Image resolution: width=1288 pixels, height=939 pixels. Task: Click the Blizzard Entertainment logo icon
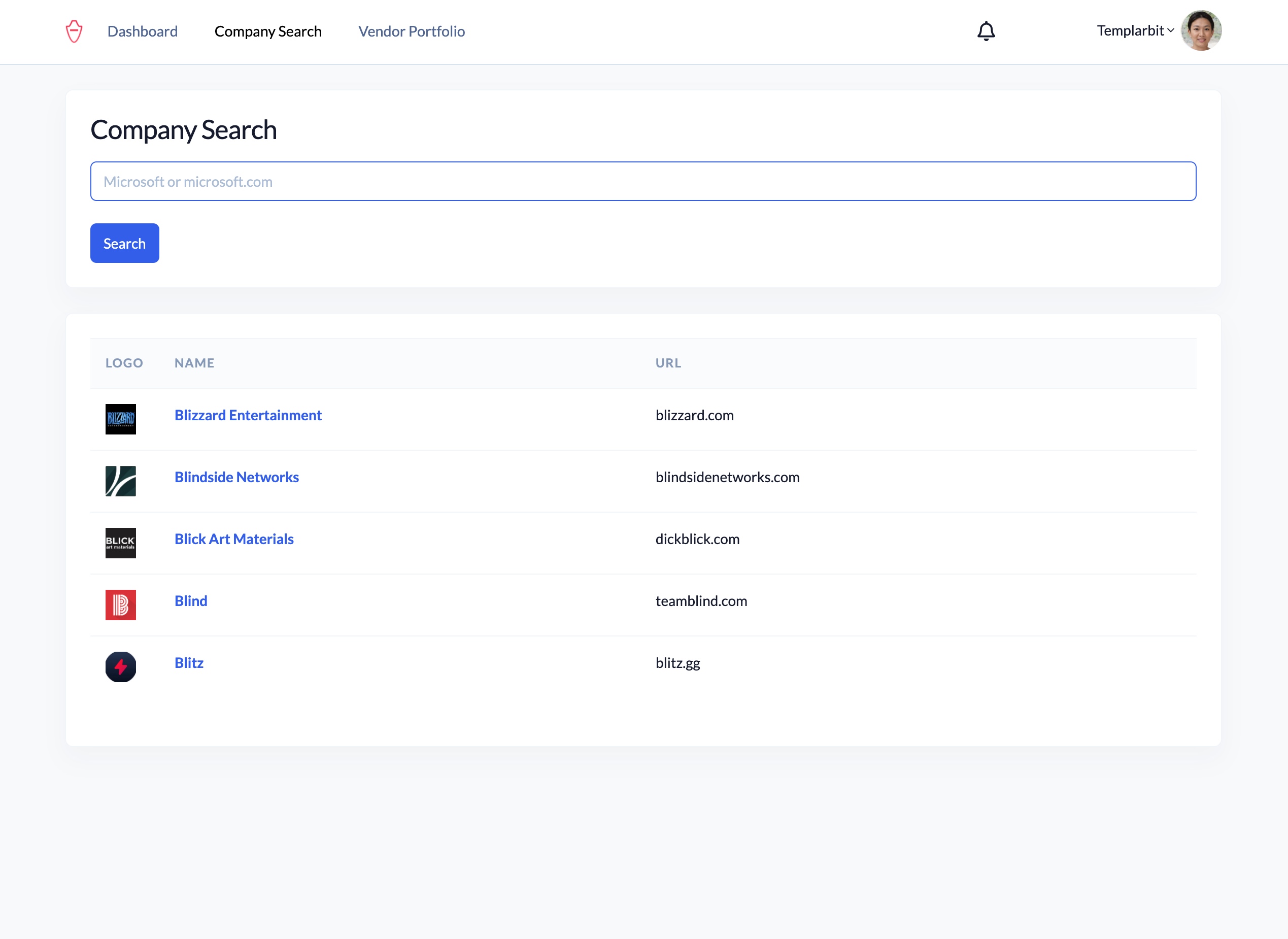tap(120, 419)
